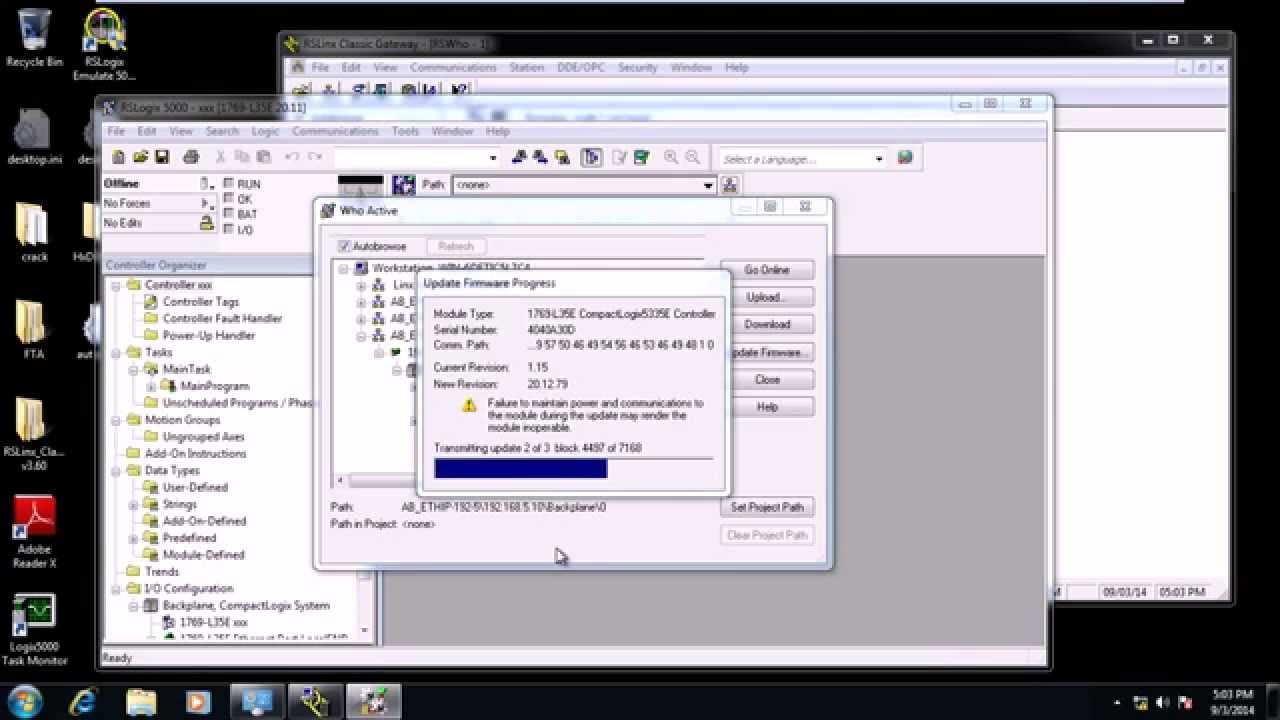The height and width of the screenshot is (720, 1280).
Task: Toggle the Autobrowse checkbox in Who Active
Action: coord(344,246)
